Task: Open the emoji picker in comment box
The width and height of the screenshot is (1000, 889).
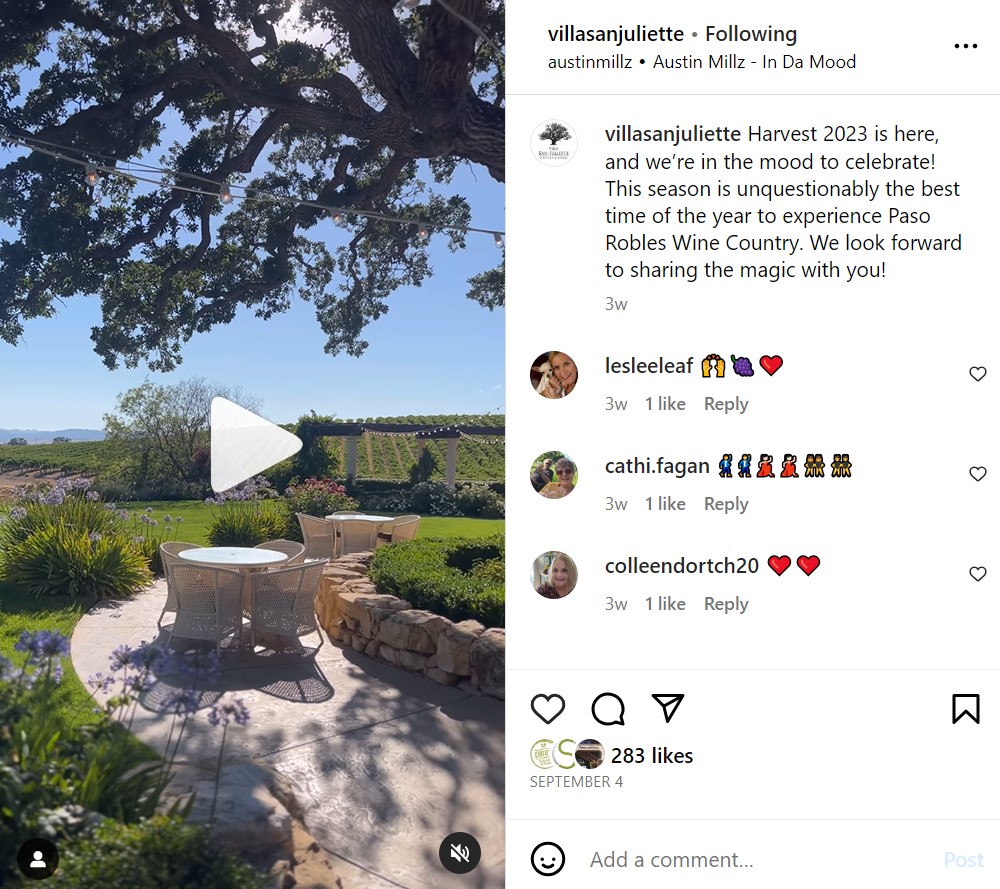Action: click(547, 859)
